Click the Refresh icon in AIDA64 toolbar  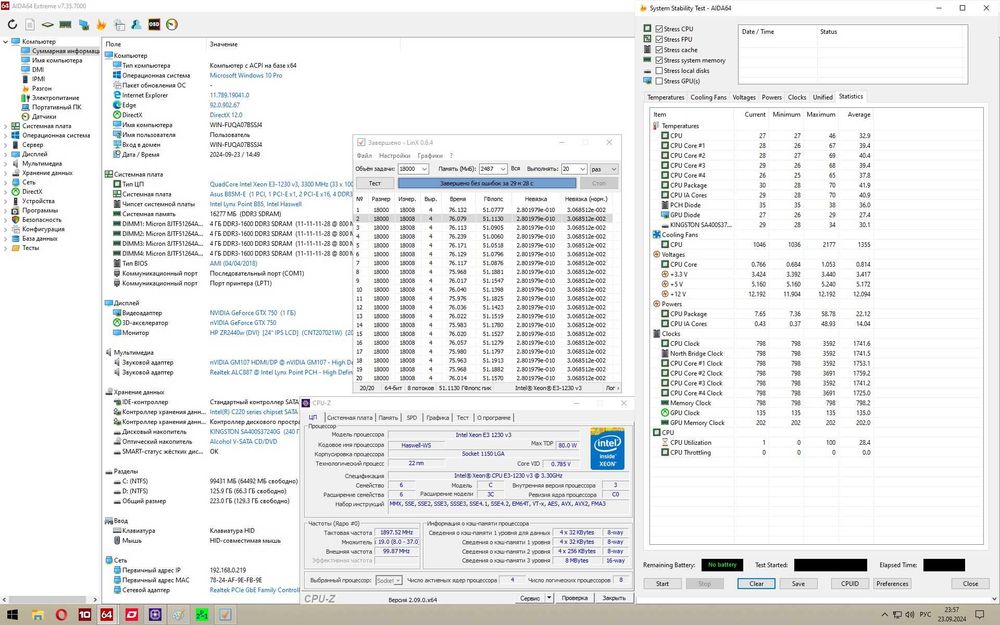[x=12, y=25]
